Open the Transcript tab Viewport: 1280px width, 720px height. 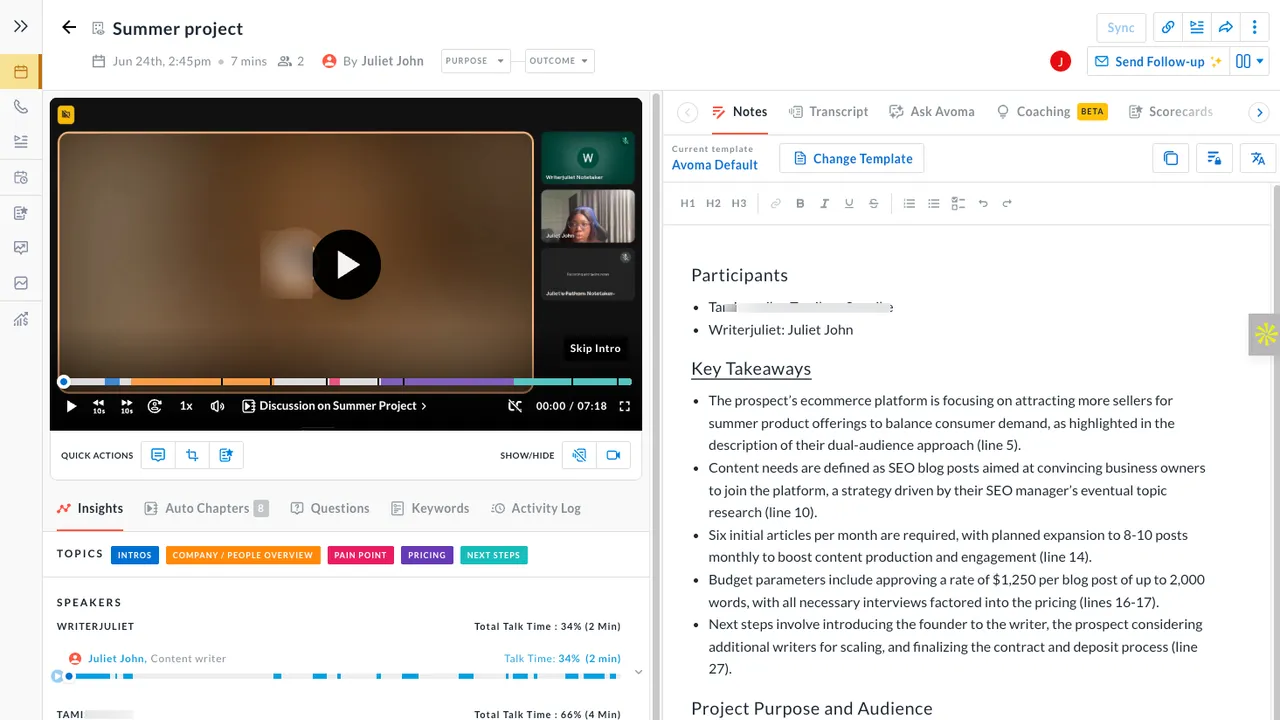pyautogui.click(x=828, y=112)
